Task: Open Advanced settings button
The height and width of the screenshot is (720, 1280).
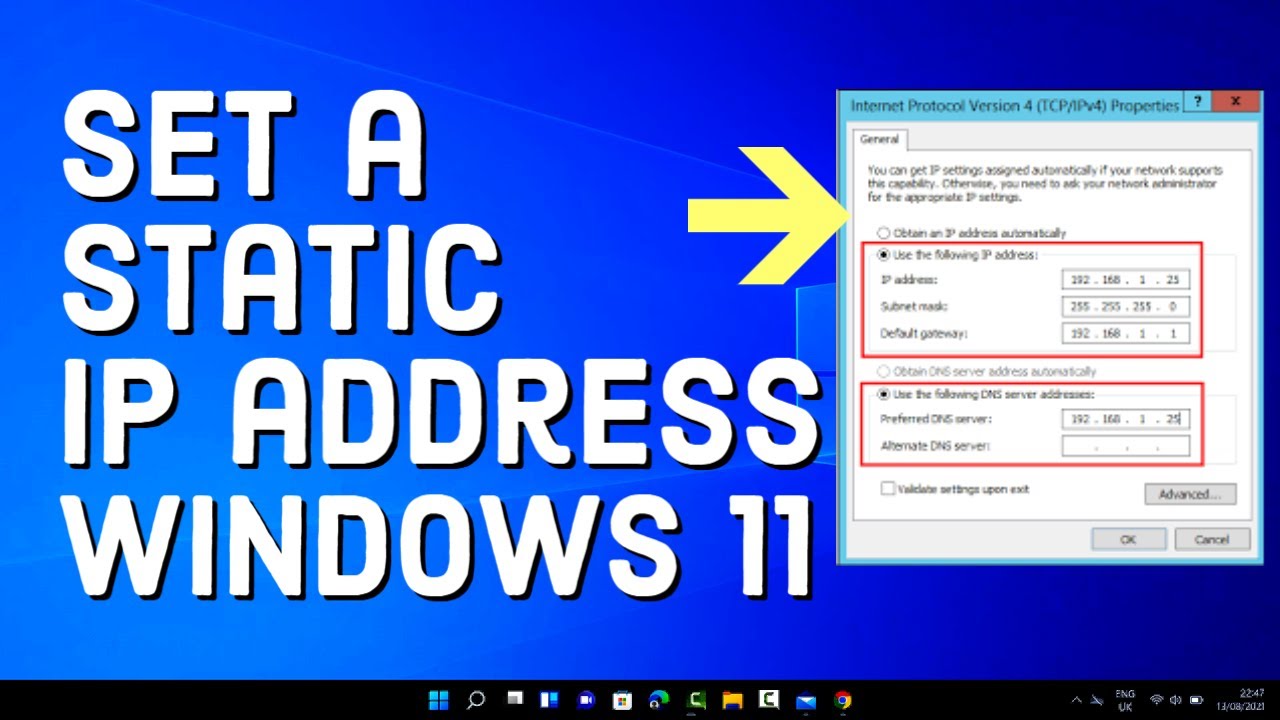Action: [1190, 494]
